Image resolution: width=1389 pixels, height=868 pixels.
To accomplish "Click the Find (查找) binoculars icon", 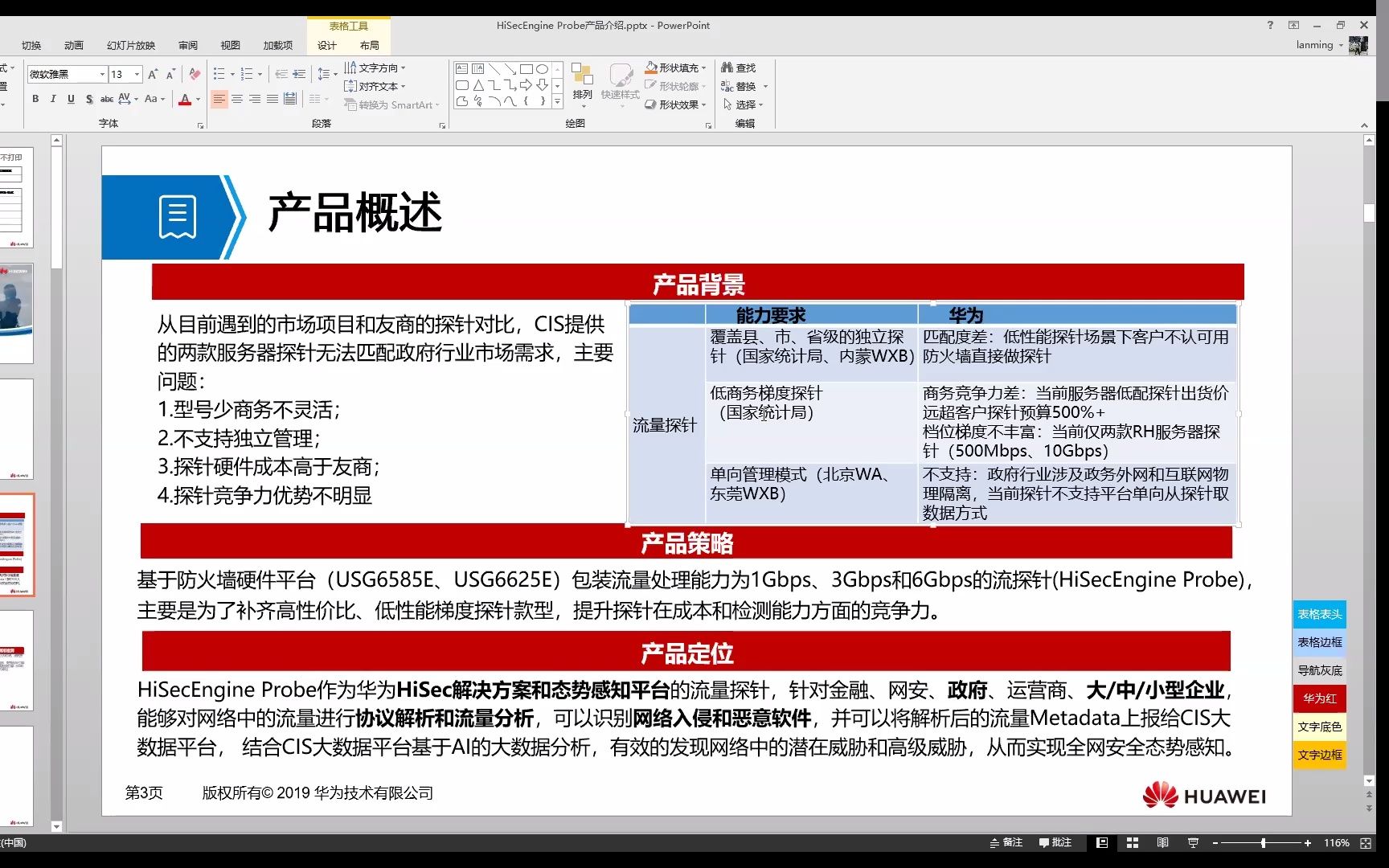I will [727, 68].
